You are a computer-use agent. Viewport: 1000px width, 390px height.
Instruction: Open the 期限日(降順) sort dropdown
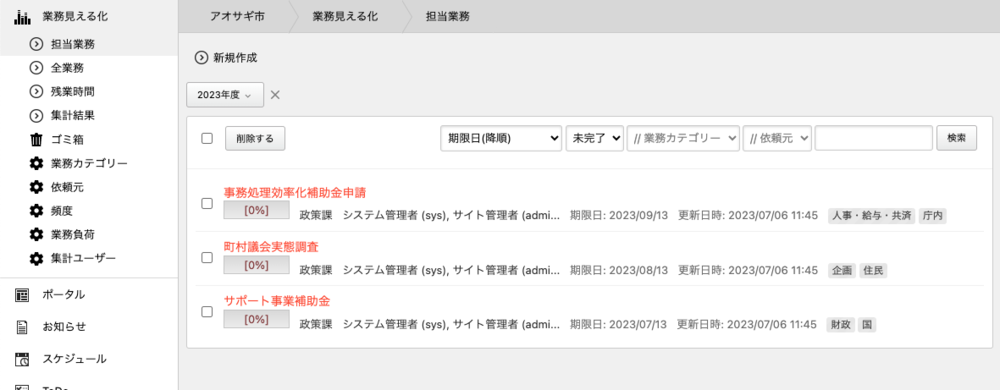501,138
